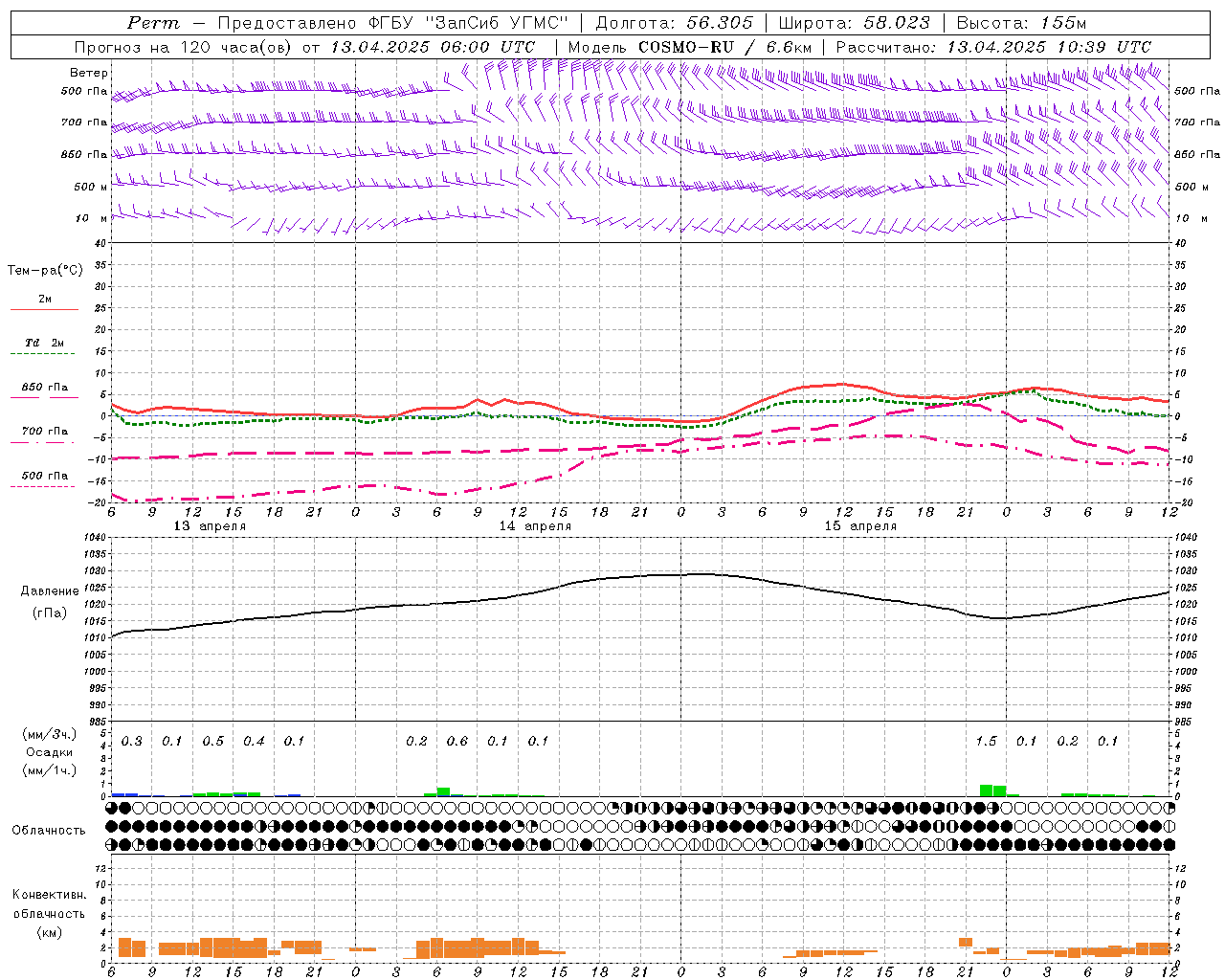The image size is (1225, 980).
Task: Click the '(мм/3ч.)' precipitation unit label
Action: pyautogui.click(x=50, y=735)
